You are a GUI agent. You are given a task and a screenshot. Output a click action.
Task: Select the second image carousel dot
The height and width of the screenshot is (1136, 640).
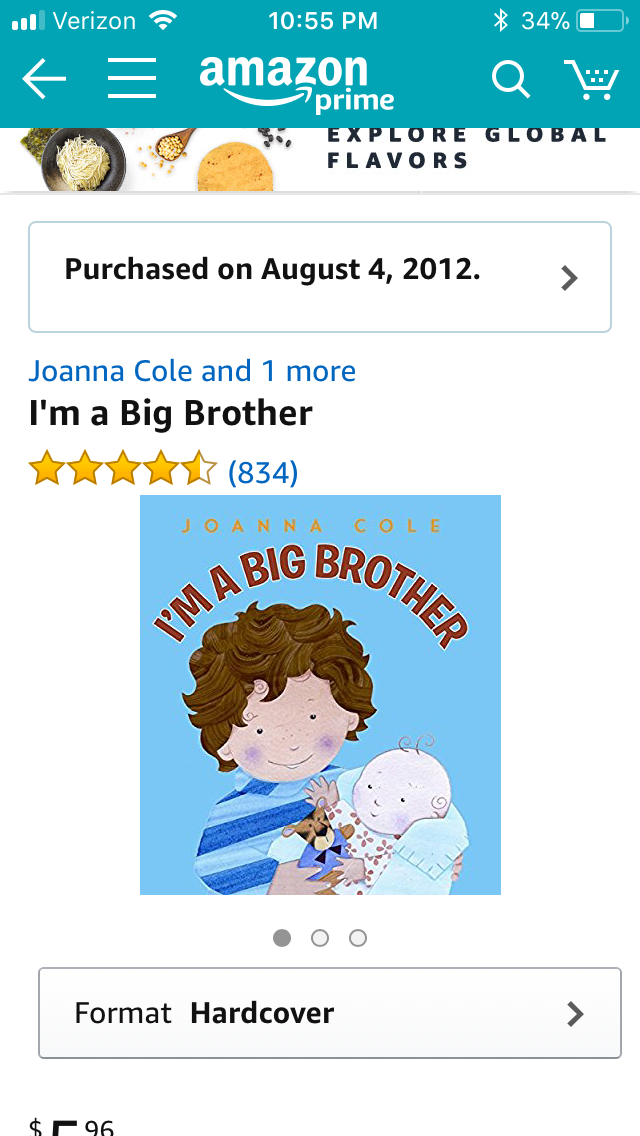(320, 938)
